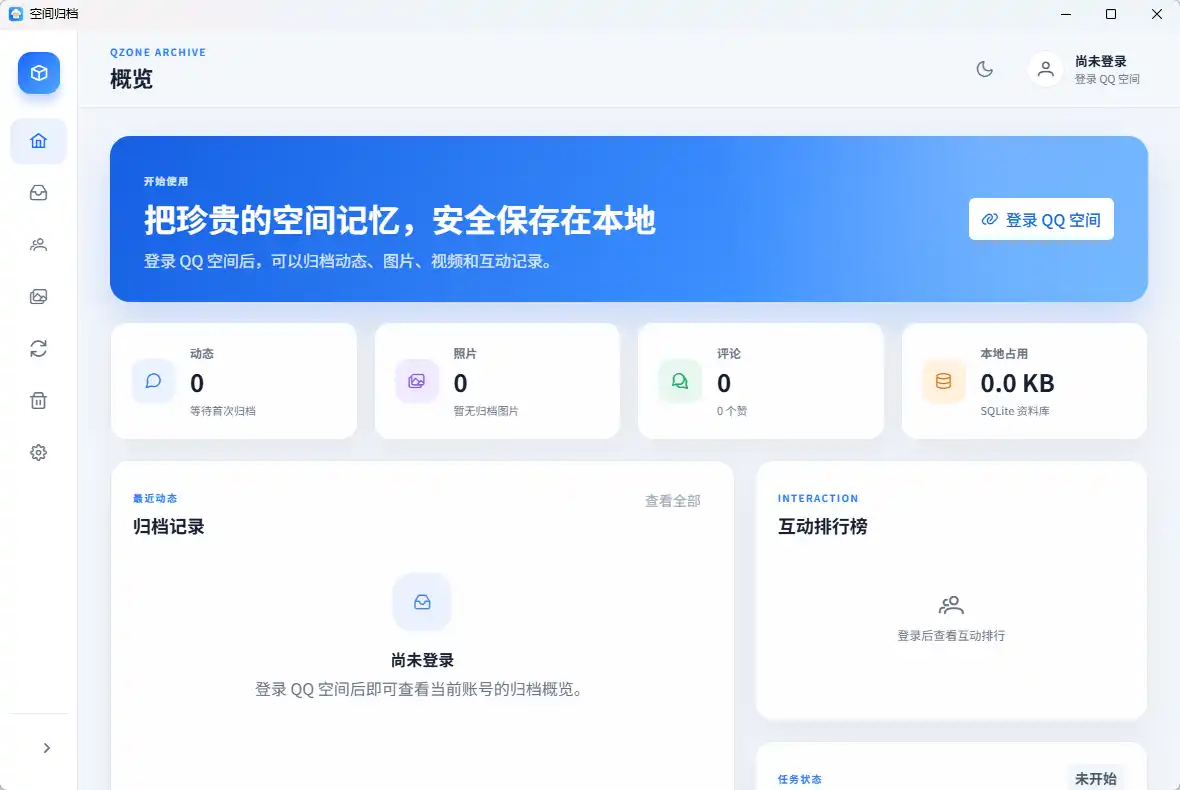Open the photo album sidebar icon
This screenshot has height=790, width=1180.
coord(38,296)
